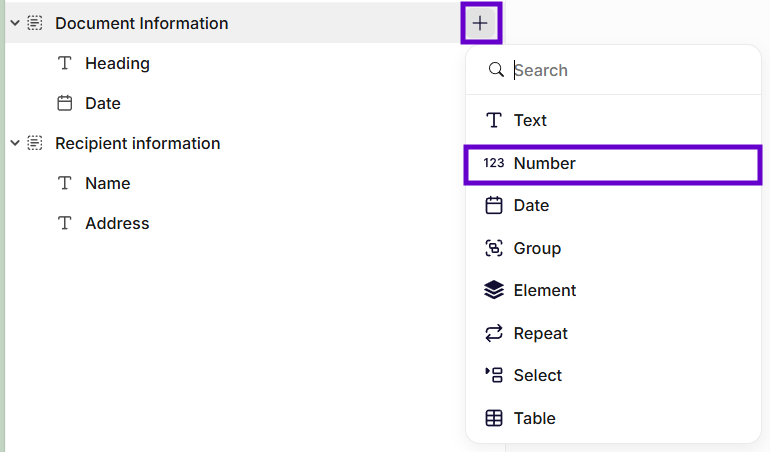The image size is (770, 452).
Task: Click the calendar icon for Date type
Action: click(494, 205)
